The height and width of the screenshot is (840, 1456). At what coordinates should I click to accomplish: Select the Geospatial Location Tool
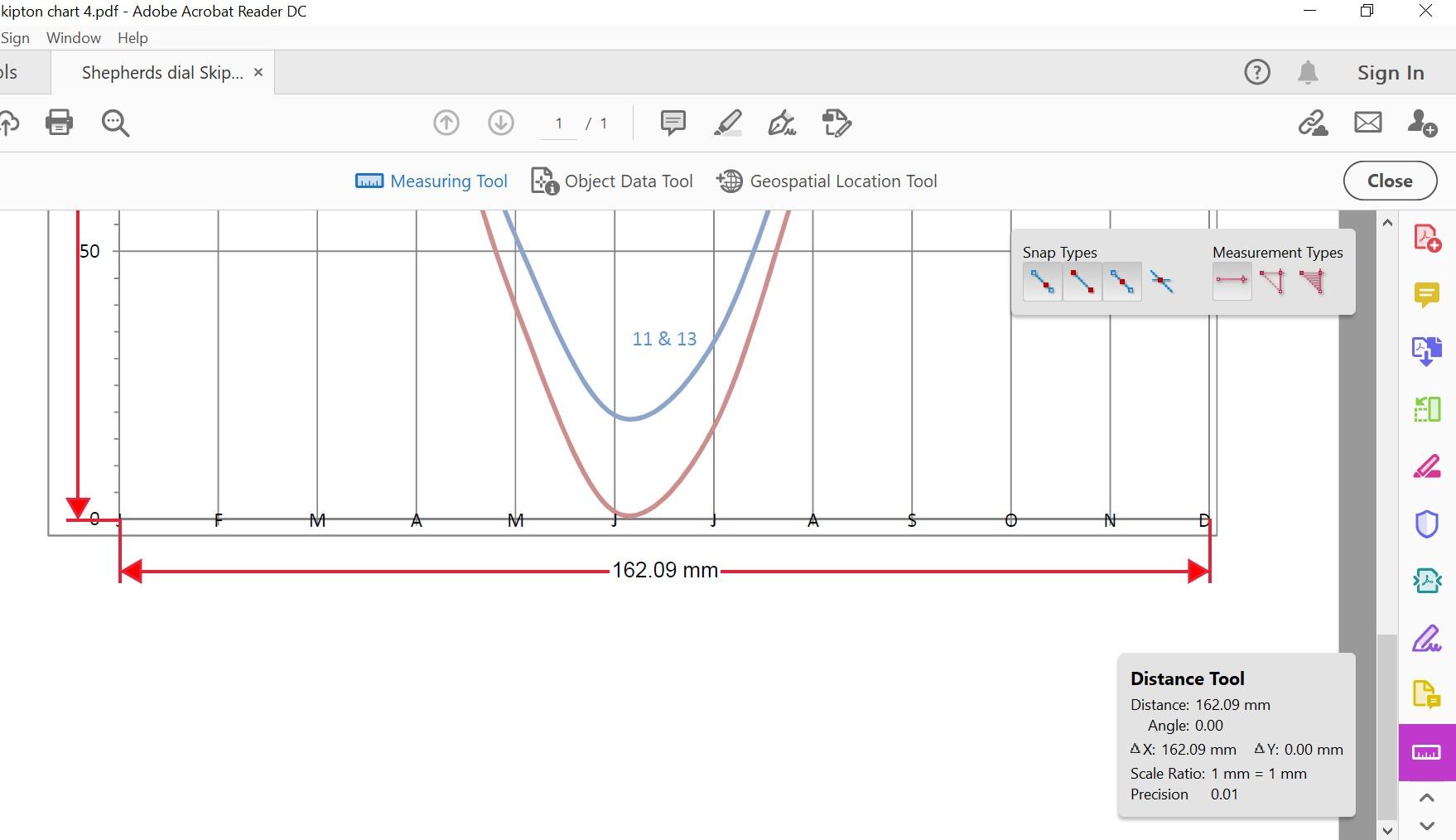(827, 181)
